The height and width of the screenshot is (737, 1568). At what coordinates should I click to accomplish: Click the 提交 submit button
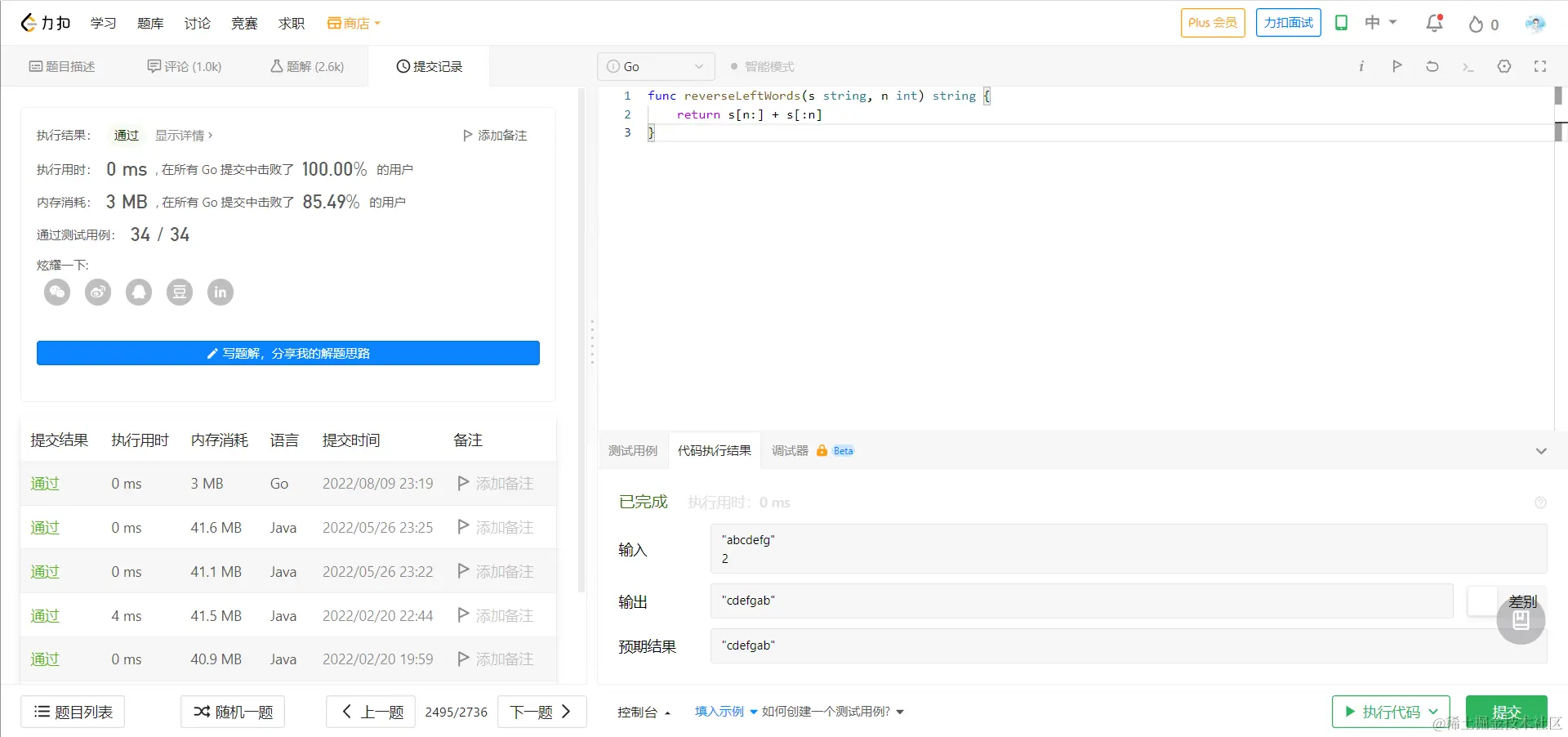click(1506, 712)
